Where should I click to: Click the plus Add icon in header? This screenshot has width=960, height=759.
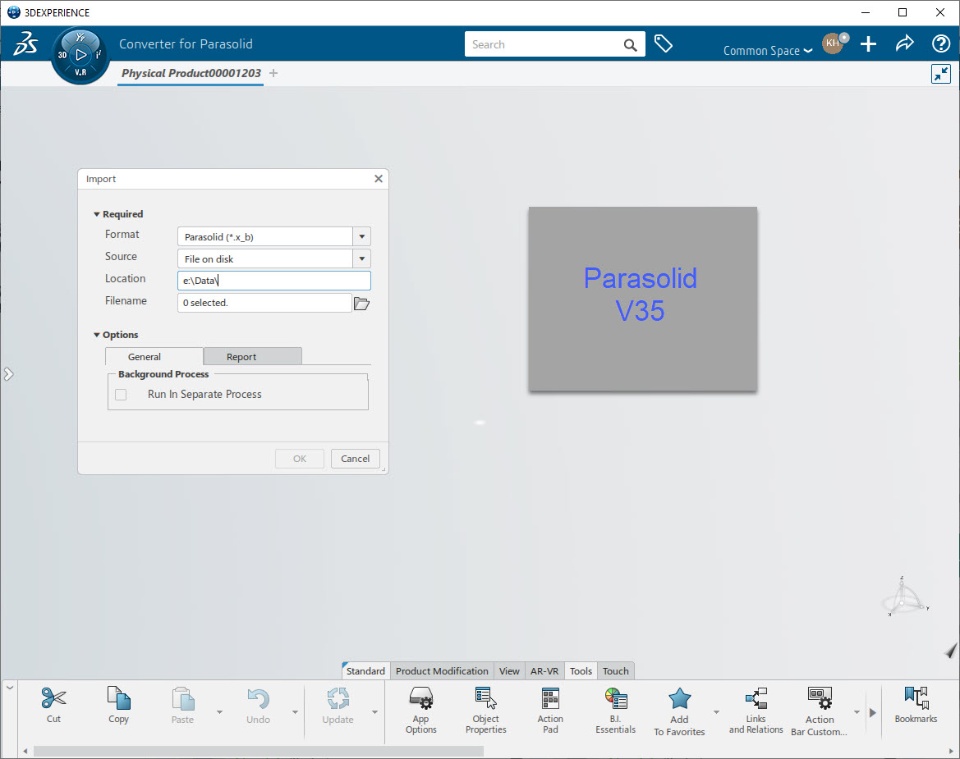868,44
